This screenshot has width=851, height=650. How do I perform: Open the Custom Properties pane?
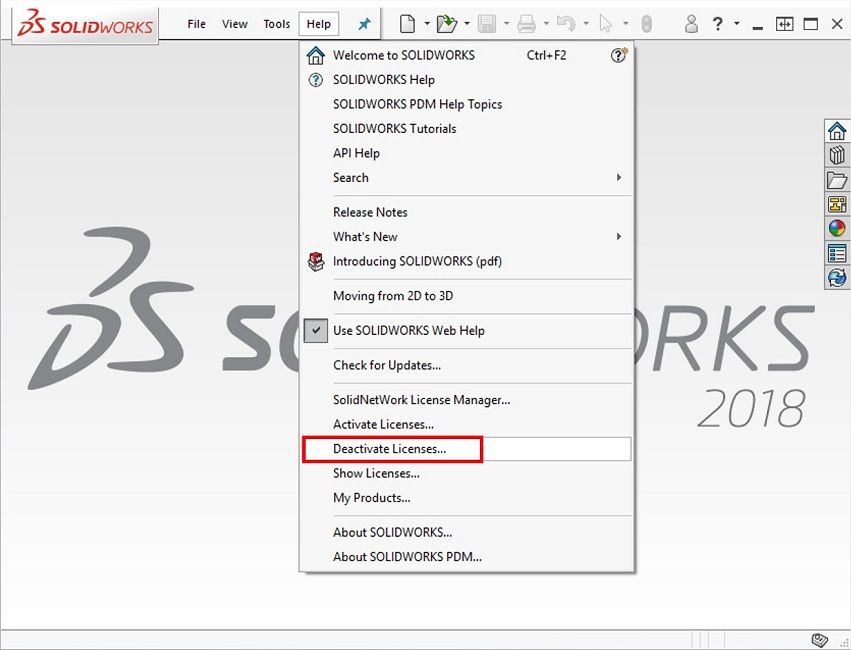836,252
